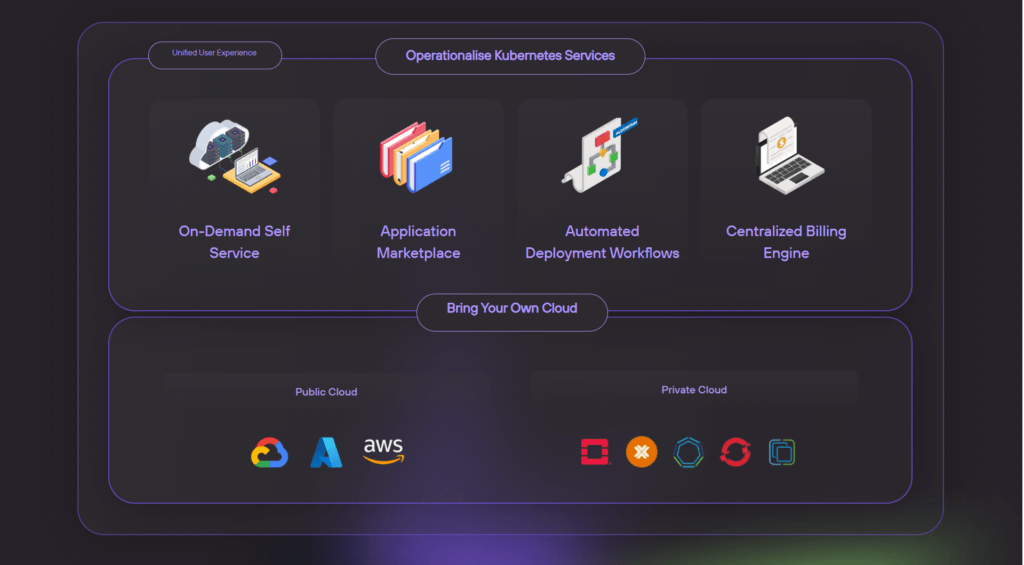Select the Bring Your Own Cloud pill
The width and height of the screenshot is (1024, 565).
pos(512,312)
